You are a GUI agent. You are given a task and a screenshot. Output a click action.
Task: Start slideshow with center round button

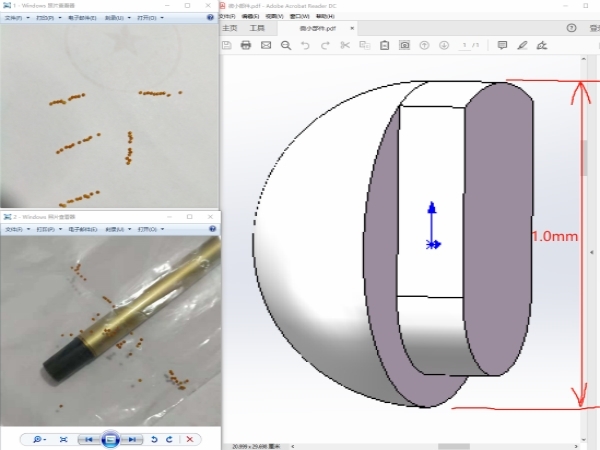(x=110, y=439)
